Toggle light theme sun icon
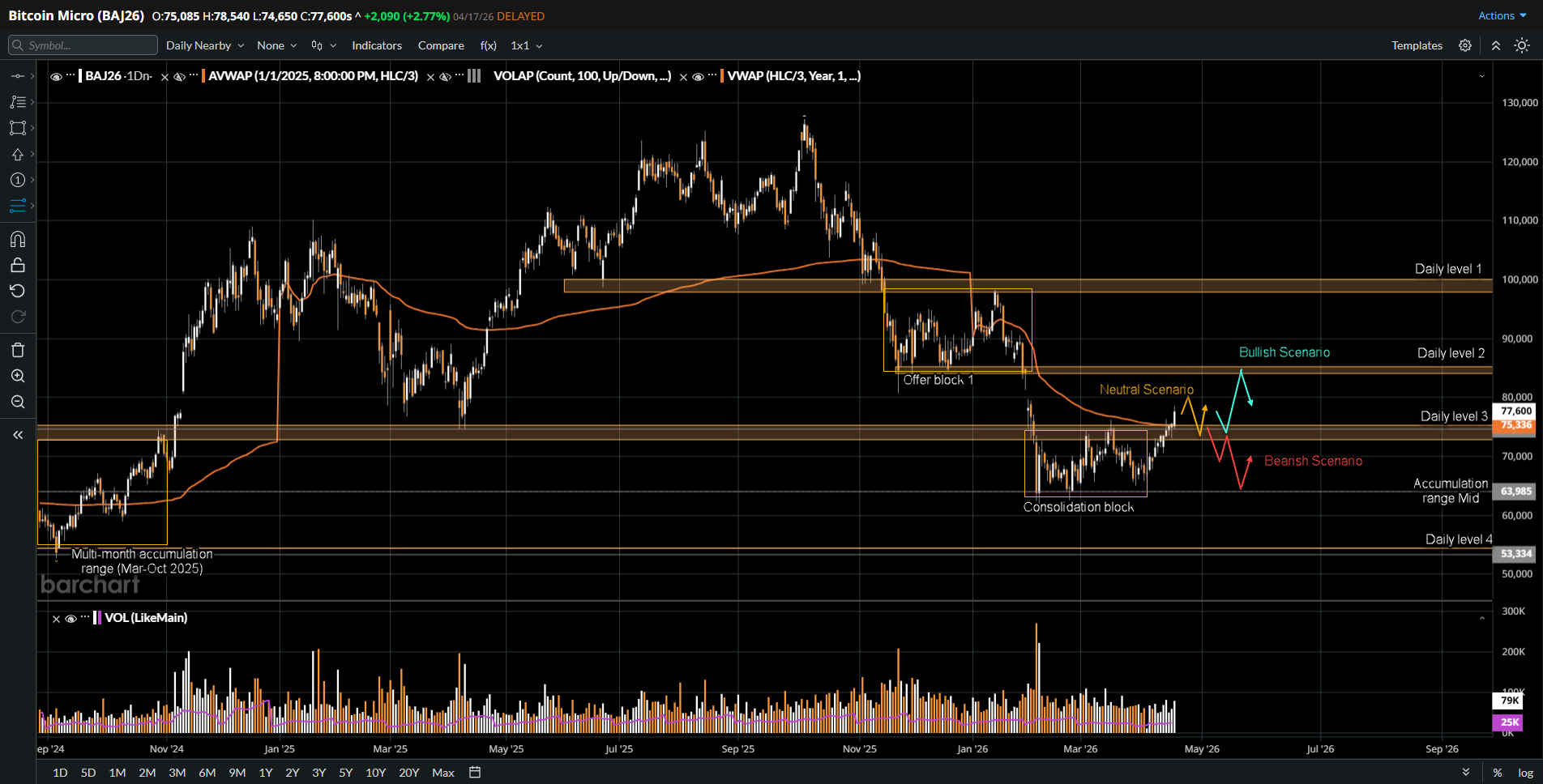The height and width of the screenshot is (784, 1543). coord(1522,45)
